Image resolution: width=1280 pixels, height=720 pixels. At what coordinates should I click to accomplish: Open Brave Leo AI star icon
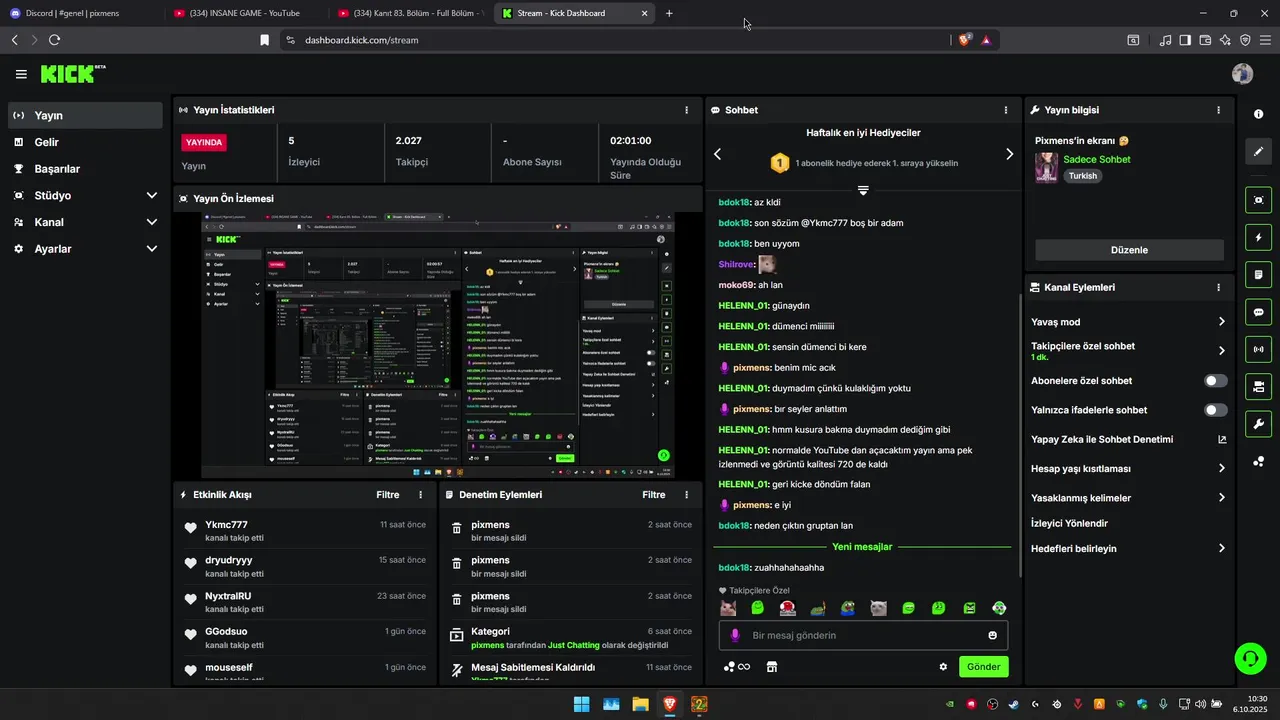(x=1225, y=40)
